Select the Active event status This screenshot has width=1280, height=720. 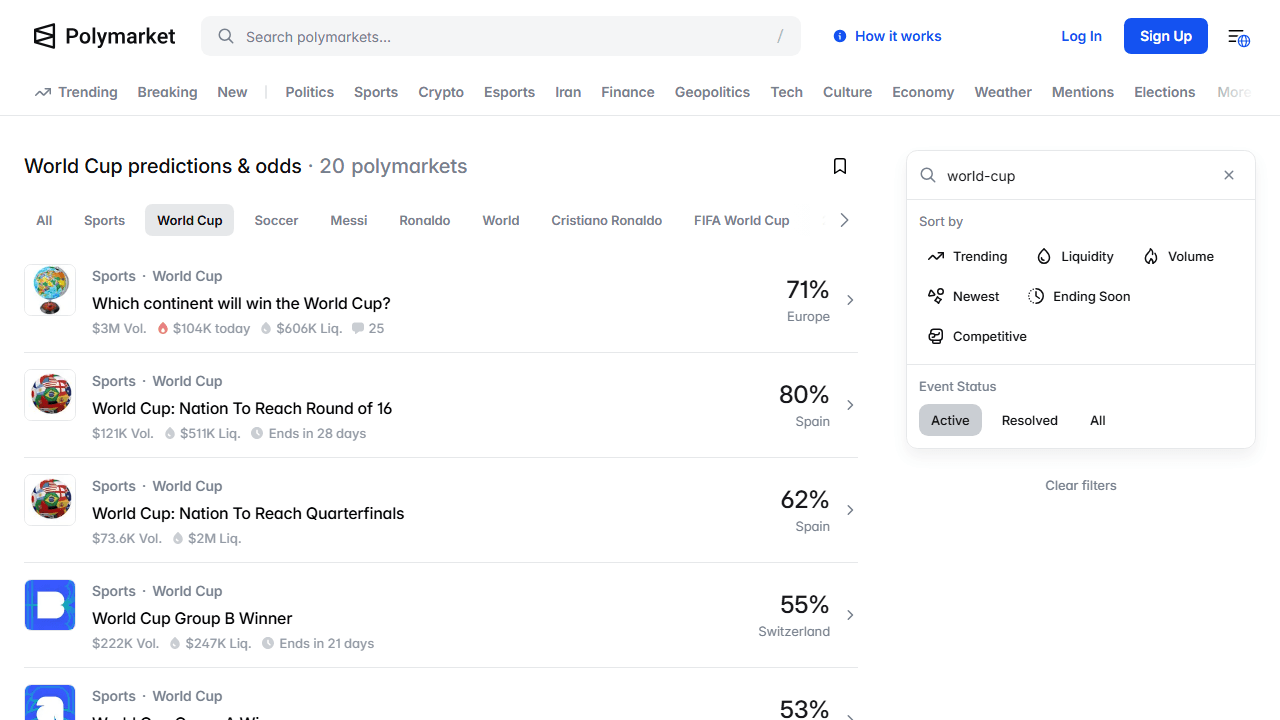point(950,420)
